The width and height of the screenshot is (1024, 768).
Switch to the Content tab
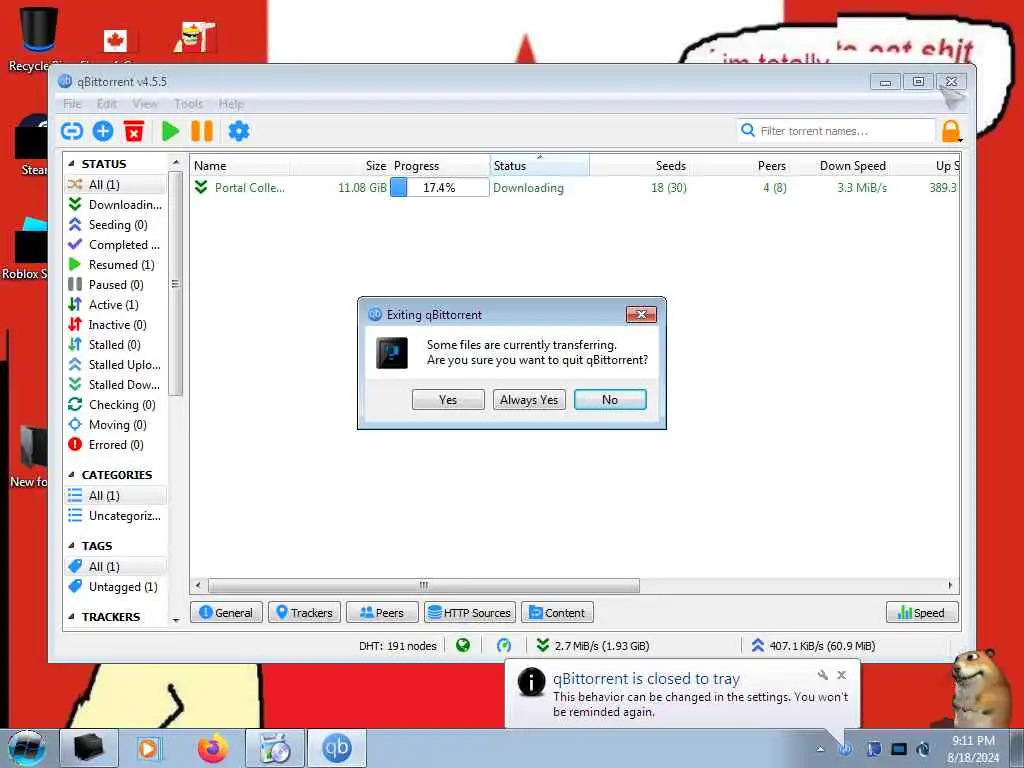coord(557,613)
